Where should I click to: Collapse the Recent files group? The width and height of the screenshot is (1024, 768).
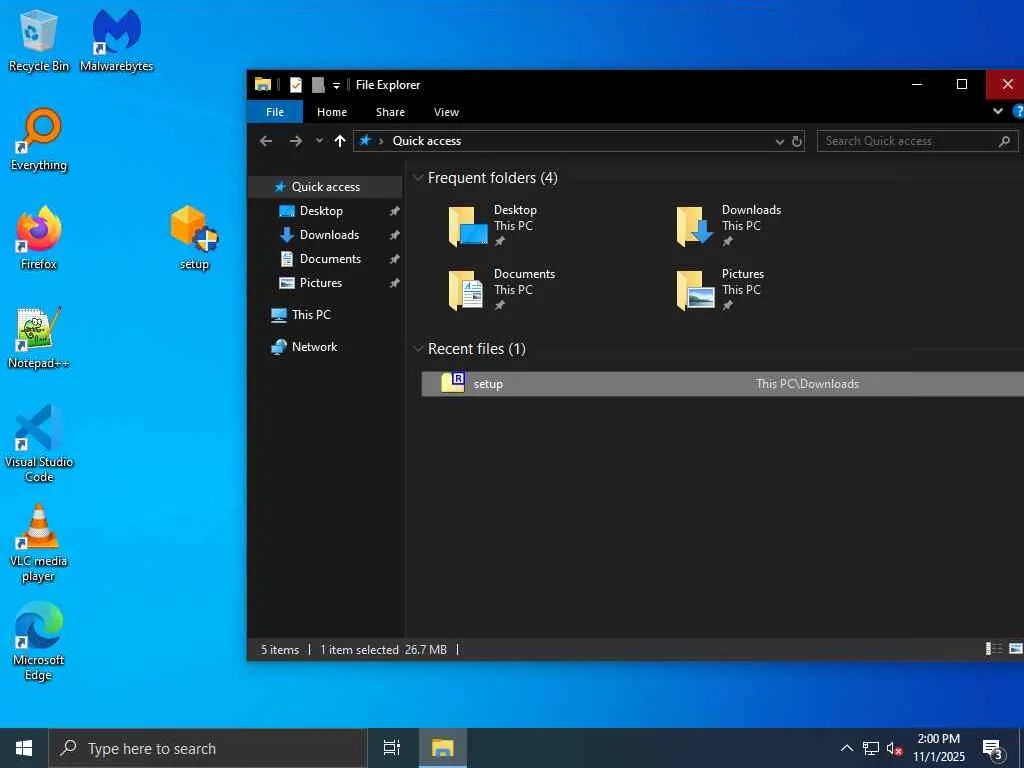point(418,349)
